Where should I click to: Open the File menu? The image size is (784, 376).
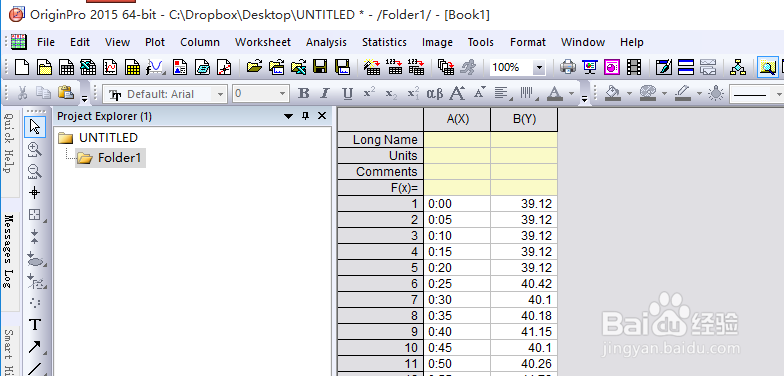coord(46,42)
